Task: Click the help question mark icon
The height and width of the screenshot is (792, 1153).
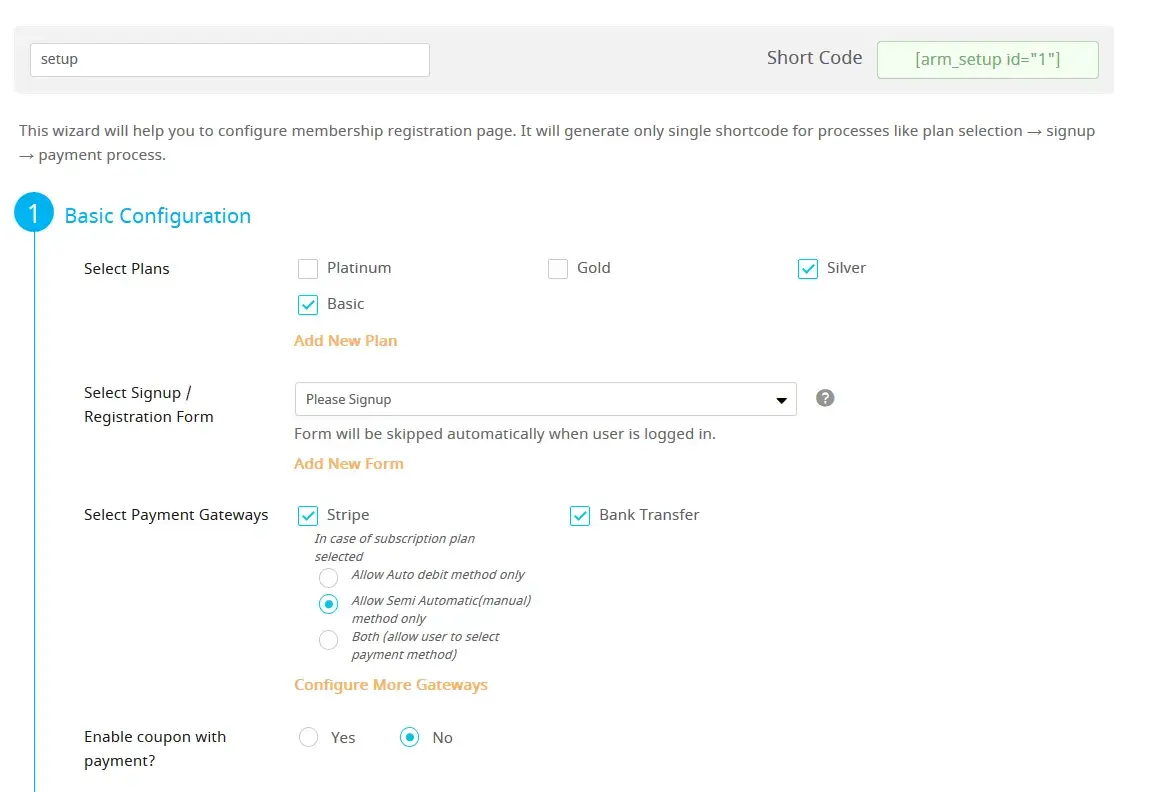Action: pyautogui.click(x=825, y=398)
